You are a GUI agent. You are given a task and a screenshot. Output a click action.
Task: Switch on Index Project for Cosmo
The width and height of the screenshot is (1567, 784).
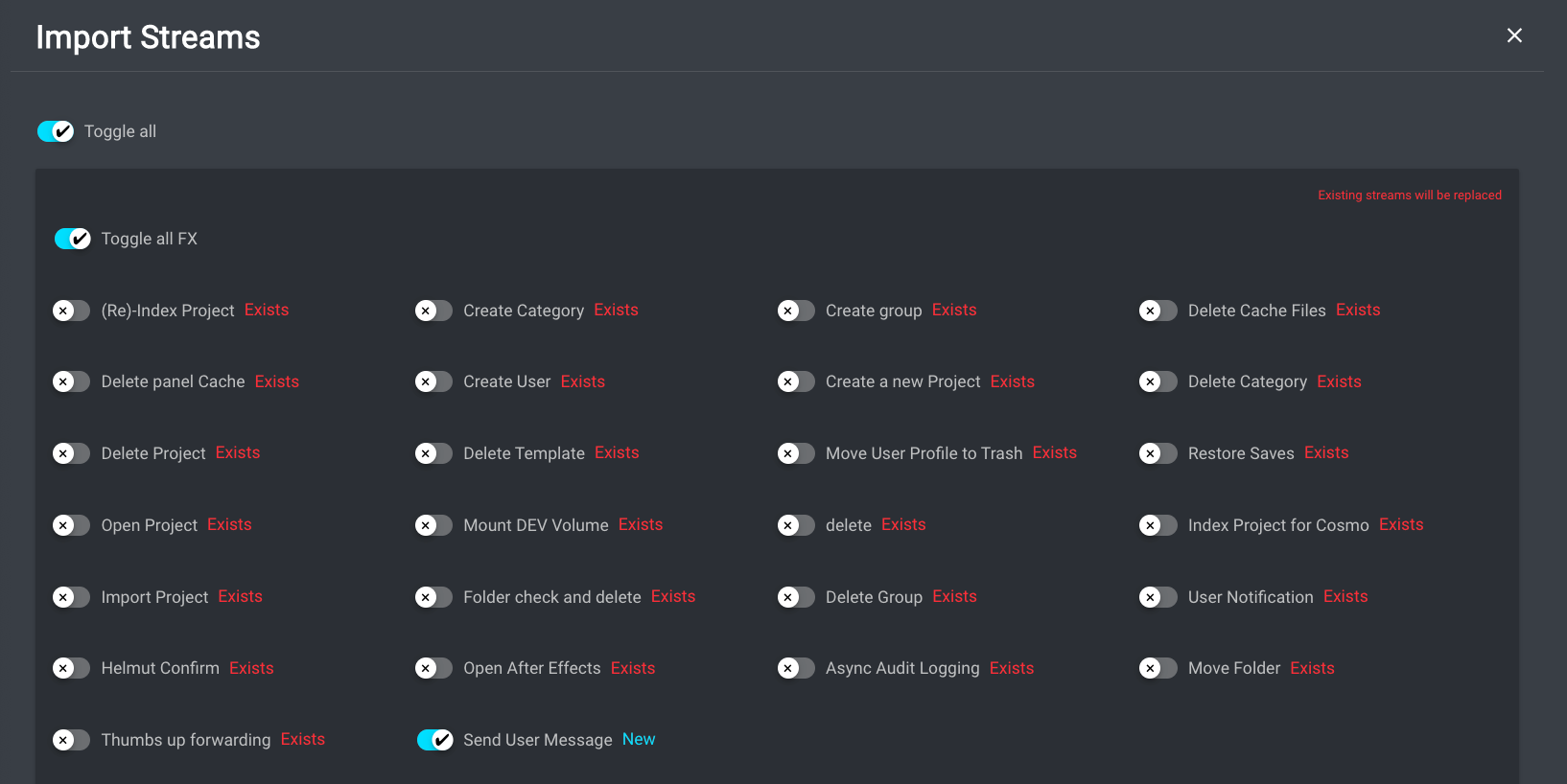point(1158,525)
